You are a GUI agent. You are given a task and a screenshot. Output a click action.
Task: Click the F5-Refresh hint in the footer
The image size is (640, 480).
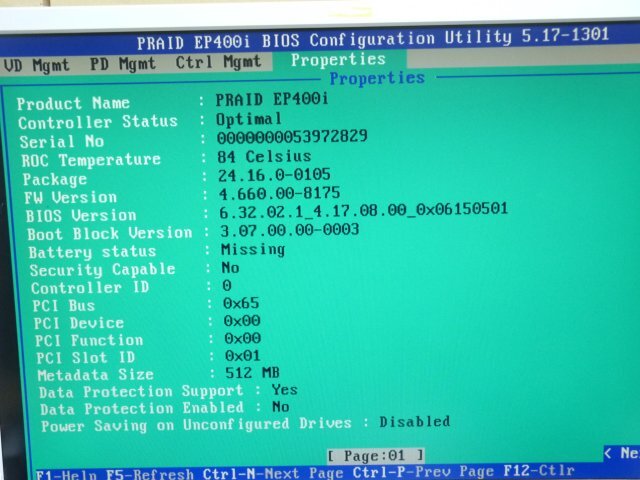pyautogui.click(x=150, y=474)
